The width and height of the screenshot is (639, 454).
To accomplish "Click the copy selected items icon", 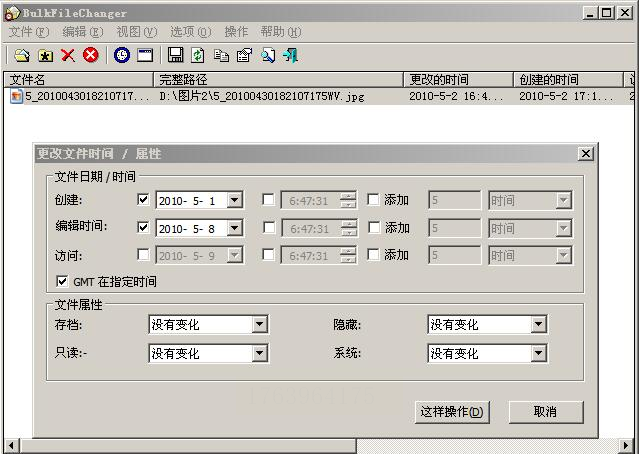I will pyautogui.click(x=221, y=55).
